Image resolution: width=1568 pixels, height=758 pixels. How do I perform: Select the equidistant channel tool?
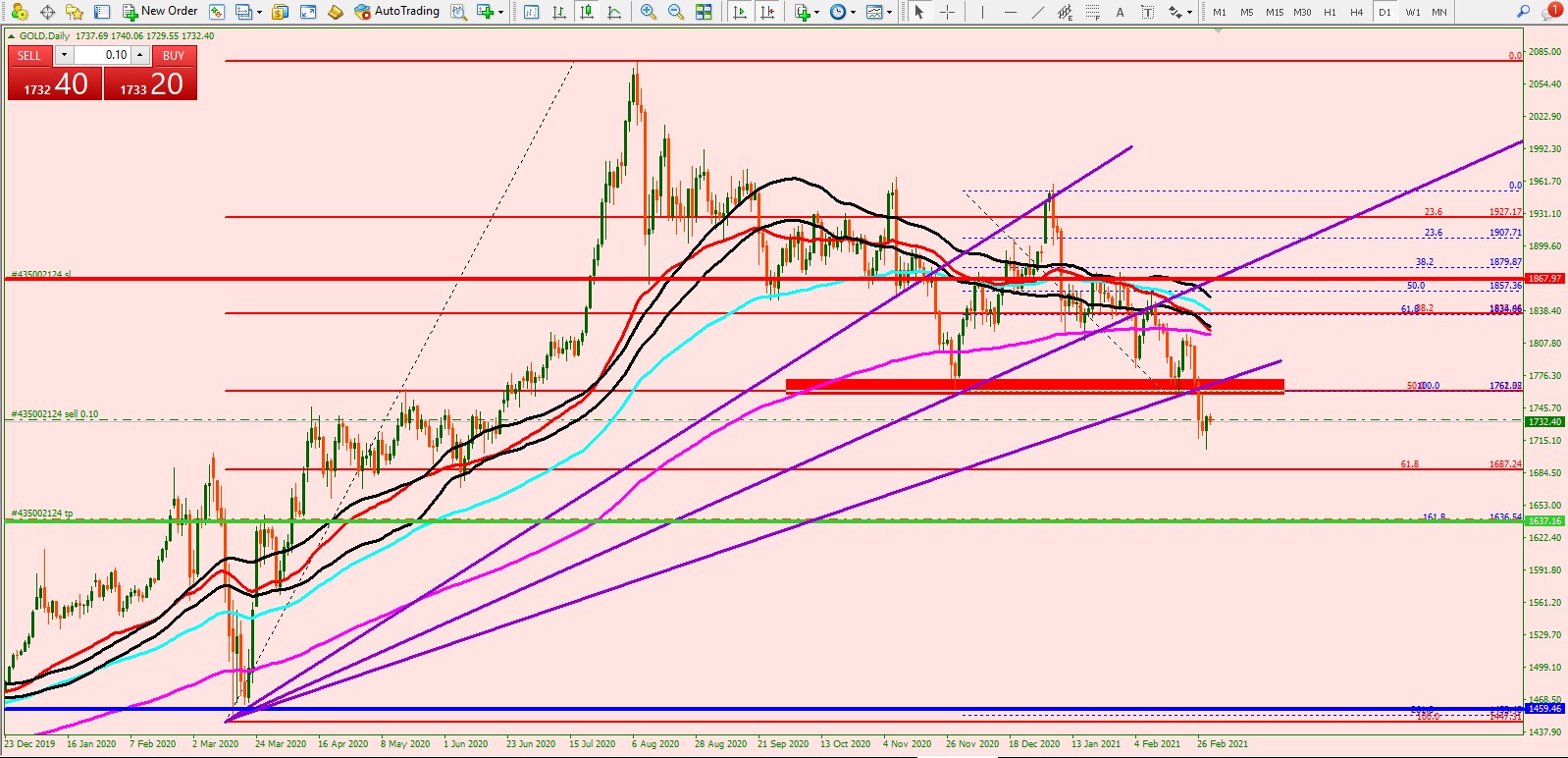pyautogui.click(x=1065, y=12)
